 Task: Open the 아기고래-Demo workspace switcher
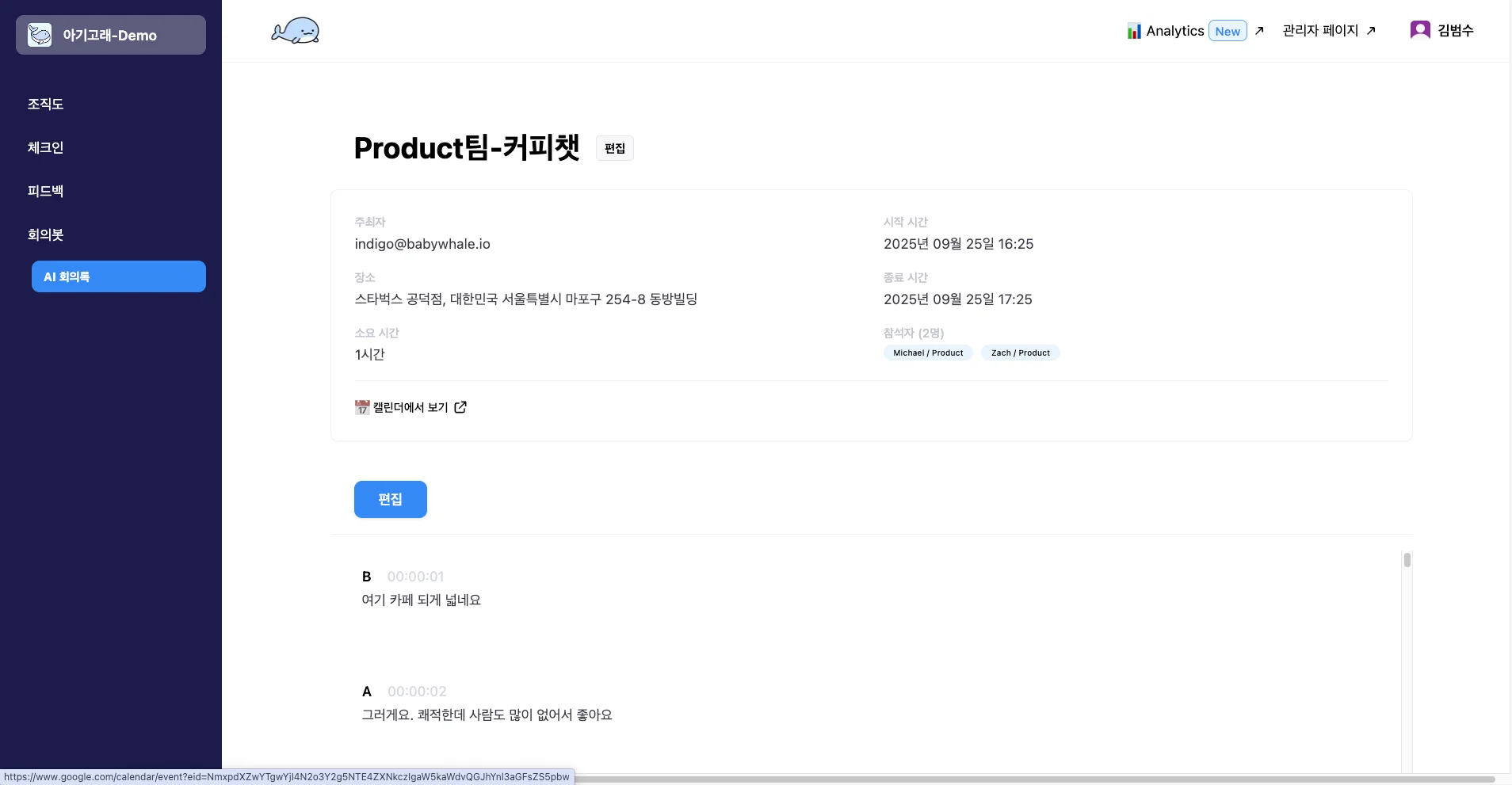[x=111, y=35]
